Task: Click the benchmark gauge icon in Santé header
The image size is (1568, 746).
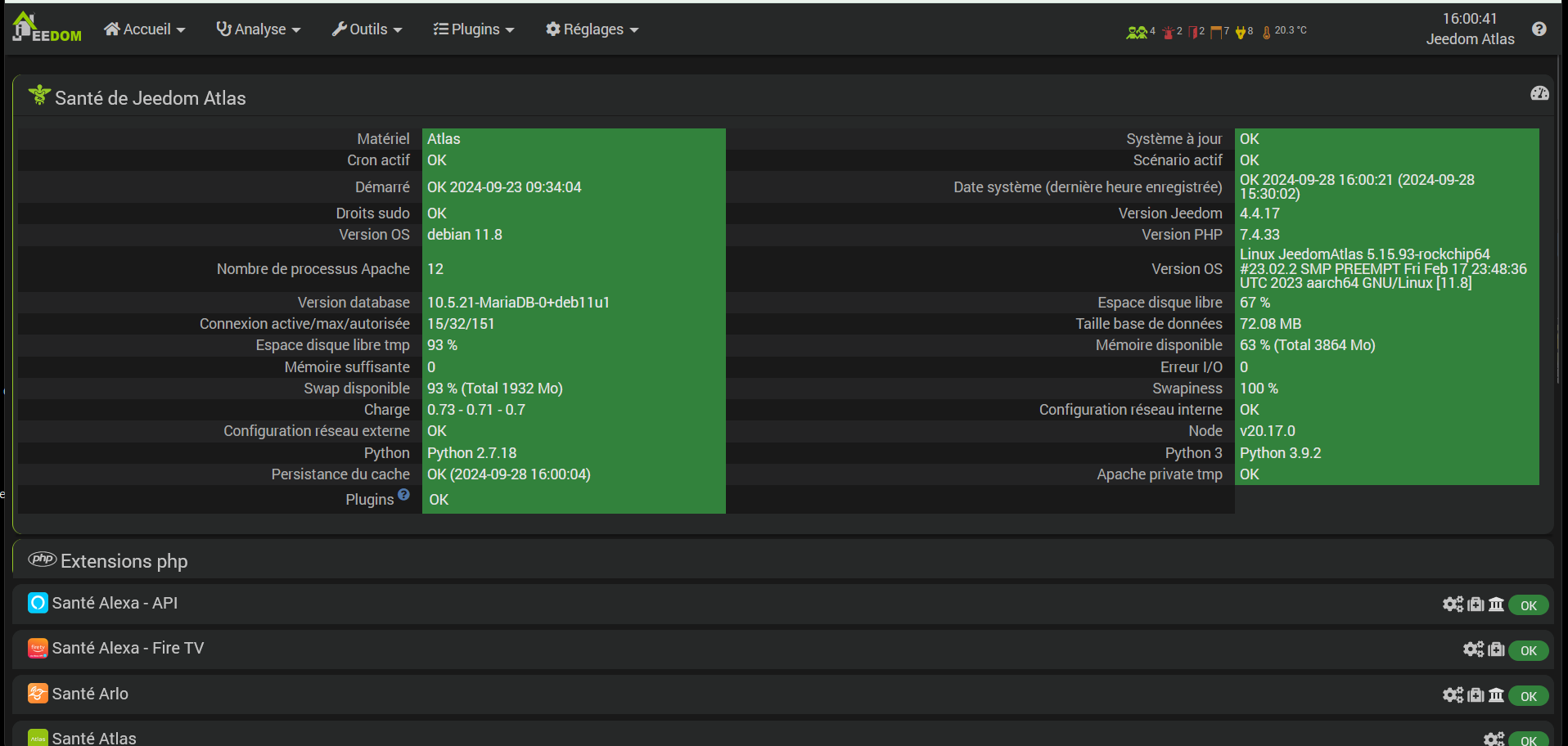Action: coord(1539,93)
